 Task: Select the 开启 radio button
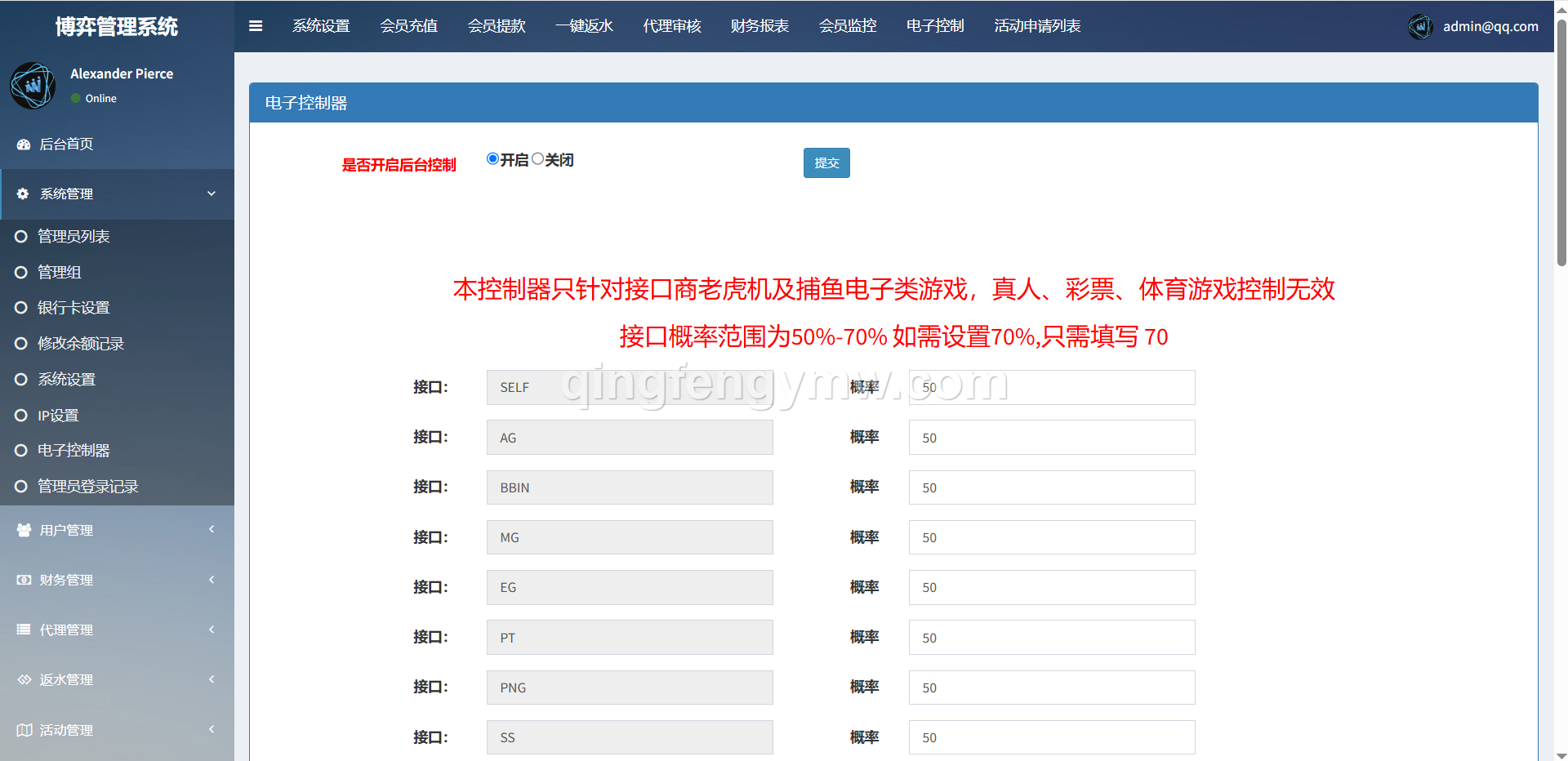(x=492, y=159)
